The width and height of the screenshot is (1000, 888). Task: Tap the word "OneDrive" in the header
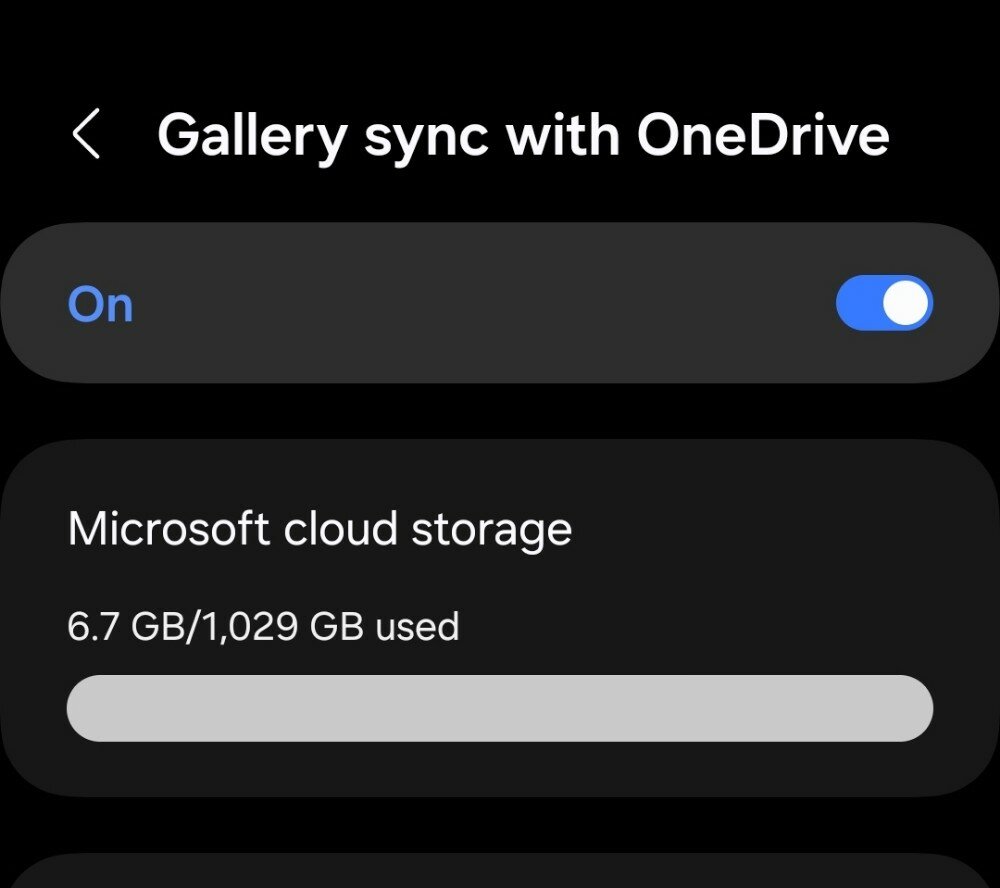pos(763,135)
